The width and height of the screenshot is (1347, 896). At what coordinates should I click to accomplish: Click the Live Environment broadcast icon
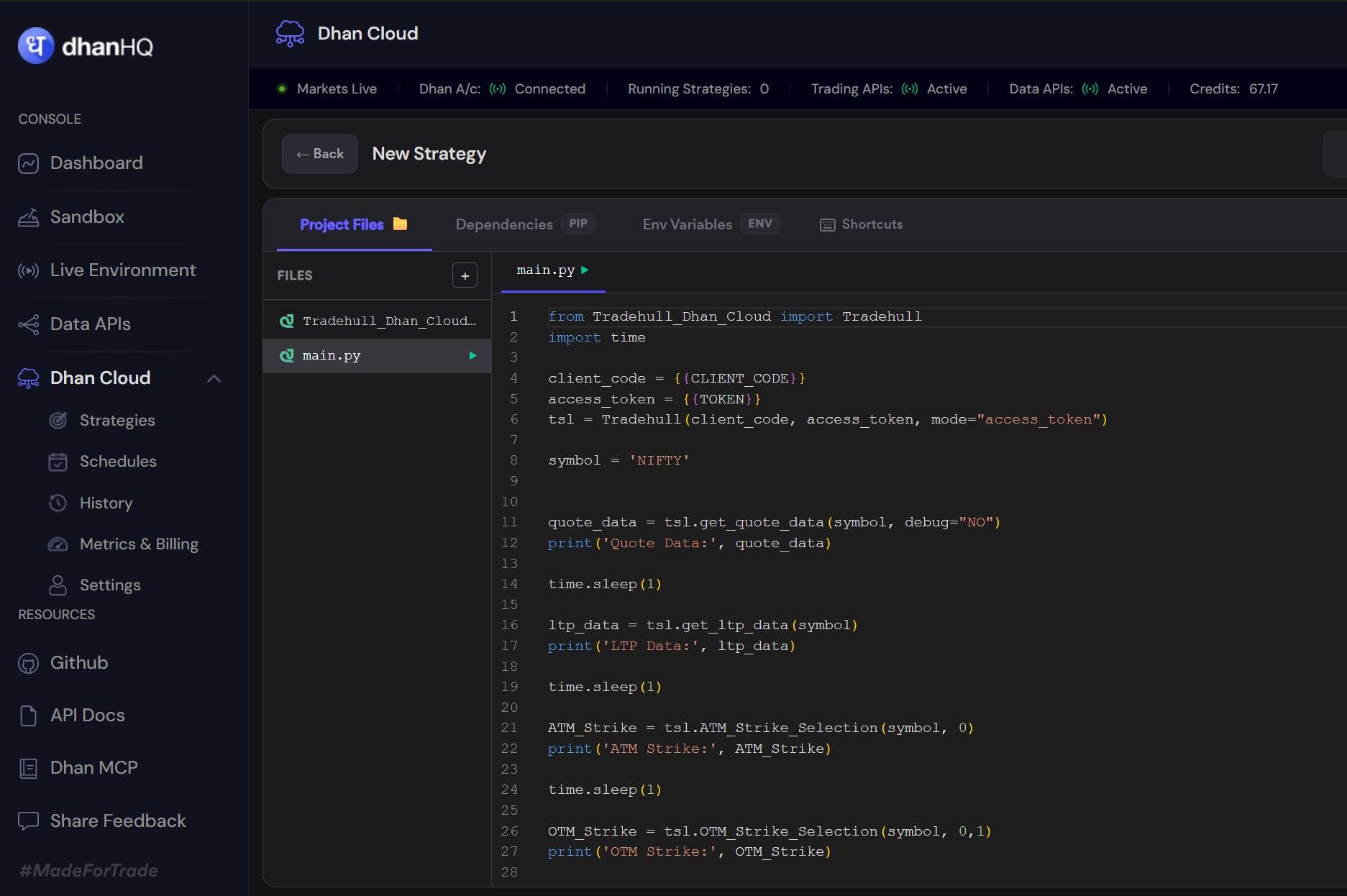point(28,270)
